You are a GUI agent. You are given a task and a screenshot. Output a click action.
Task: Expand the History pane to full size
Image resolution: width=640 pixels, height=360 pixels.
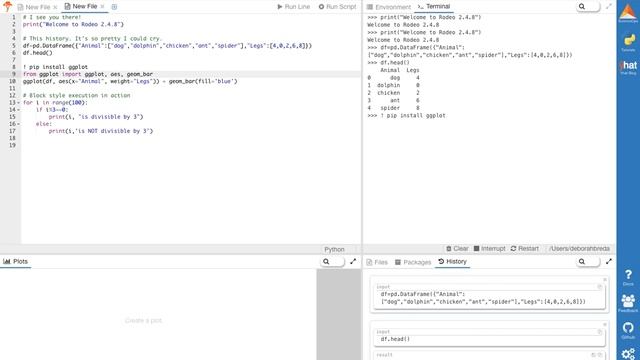pyautogui.click(x=609, y=261)
